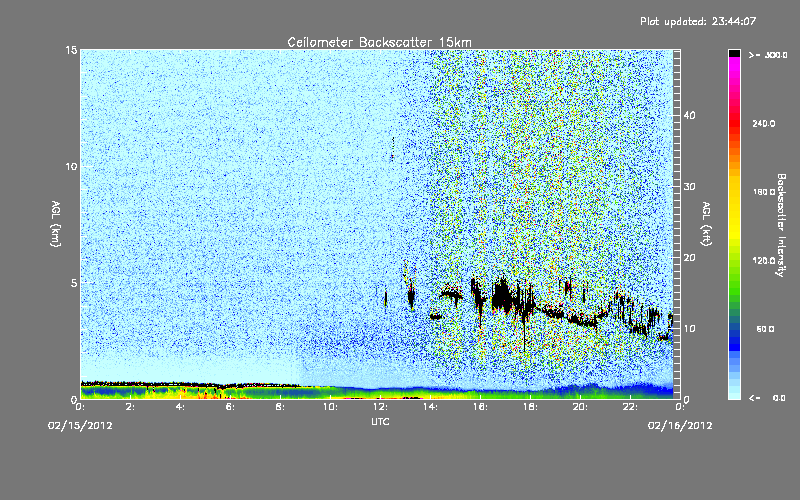The height and width of the screenshot is (500, 800).
Task: Click the '30' kft tick on the right axis
Action: coord(689,187)
